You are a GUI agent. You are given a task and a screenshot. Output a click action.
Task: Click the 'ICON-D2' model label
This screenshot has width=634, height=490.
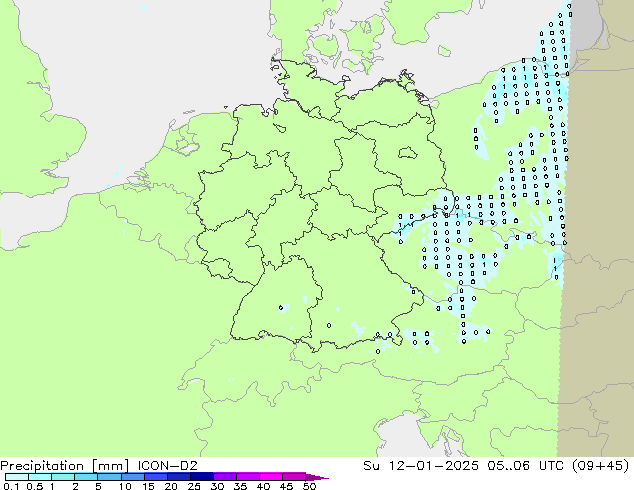pos(167,466)
